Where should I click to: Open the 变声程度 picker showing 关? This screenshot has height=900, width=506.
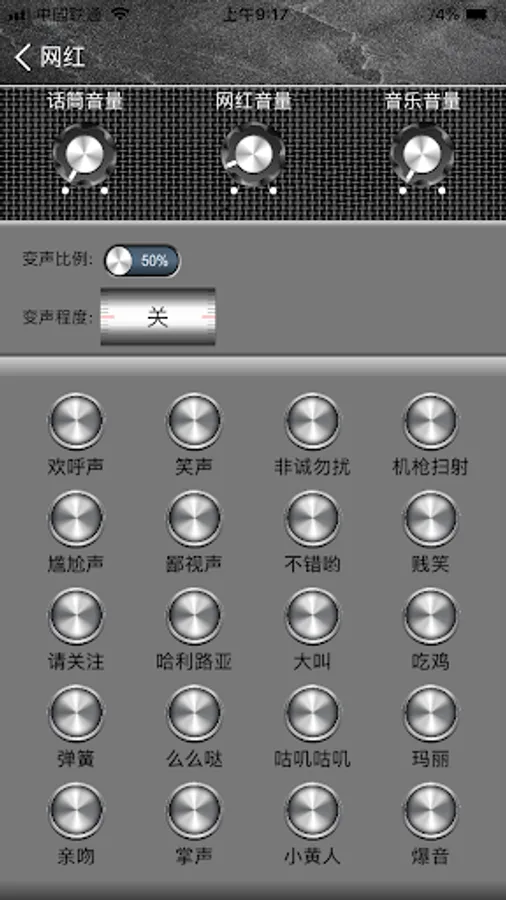tap(158, 317)
